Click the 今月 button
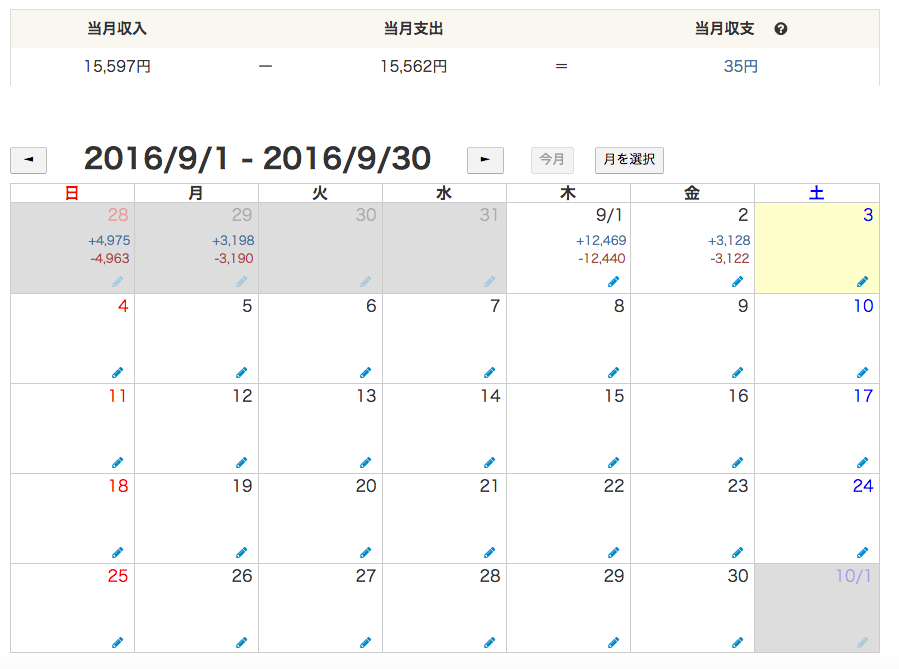The height and width of the screenshot is (669, 899). (552, 159)
